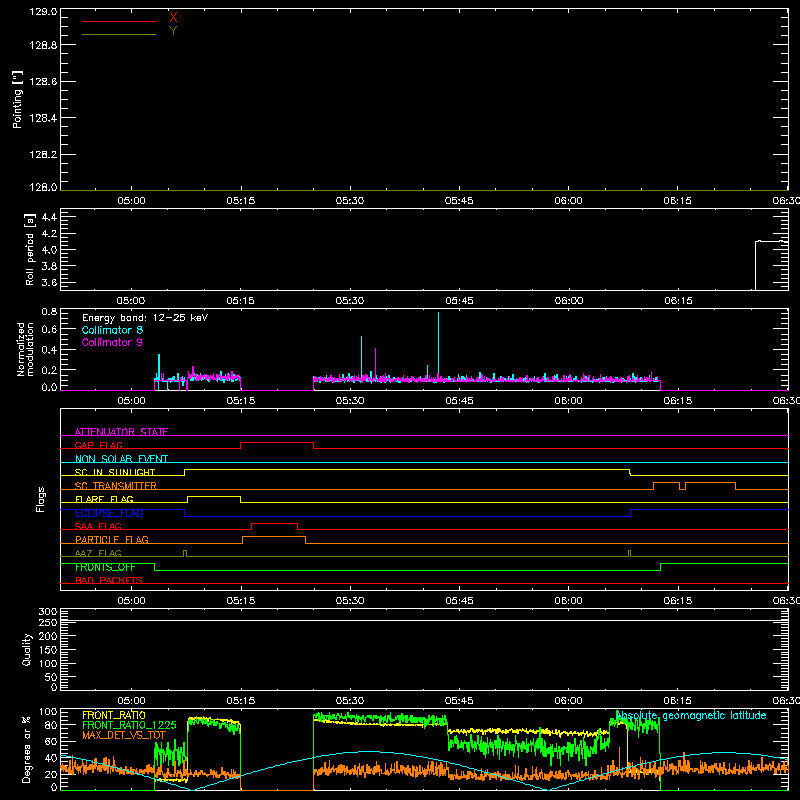
Task: Click the 'Normalized modulation' axis title
Action: pyautogui.click(x=25, y=349)
